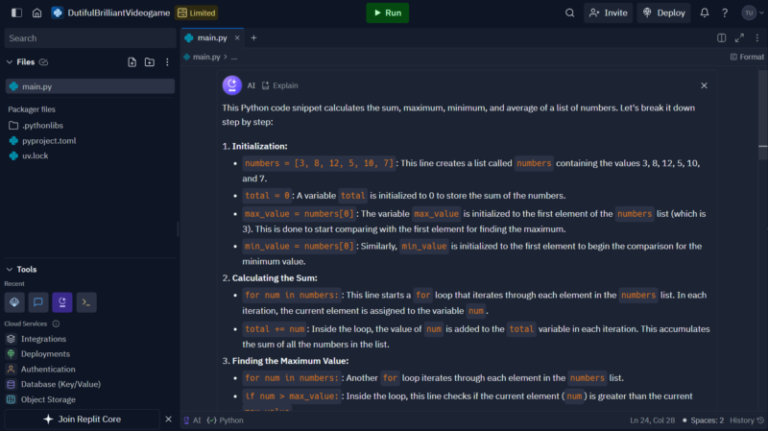Open the user avatar account dropdown
The image size is (768, 431).
[750, 13]
